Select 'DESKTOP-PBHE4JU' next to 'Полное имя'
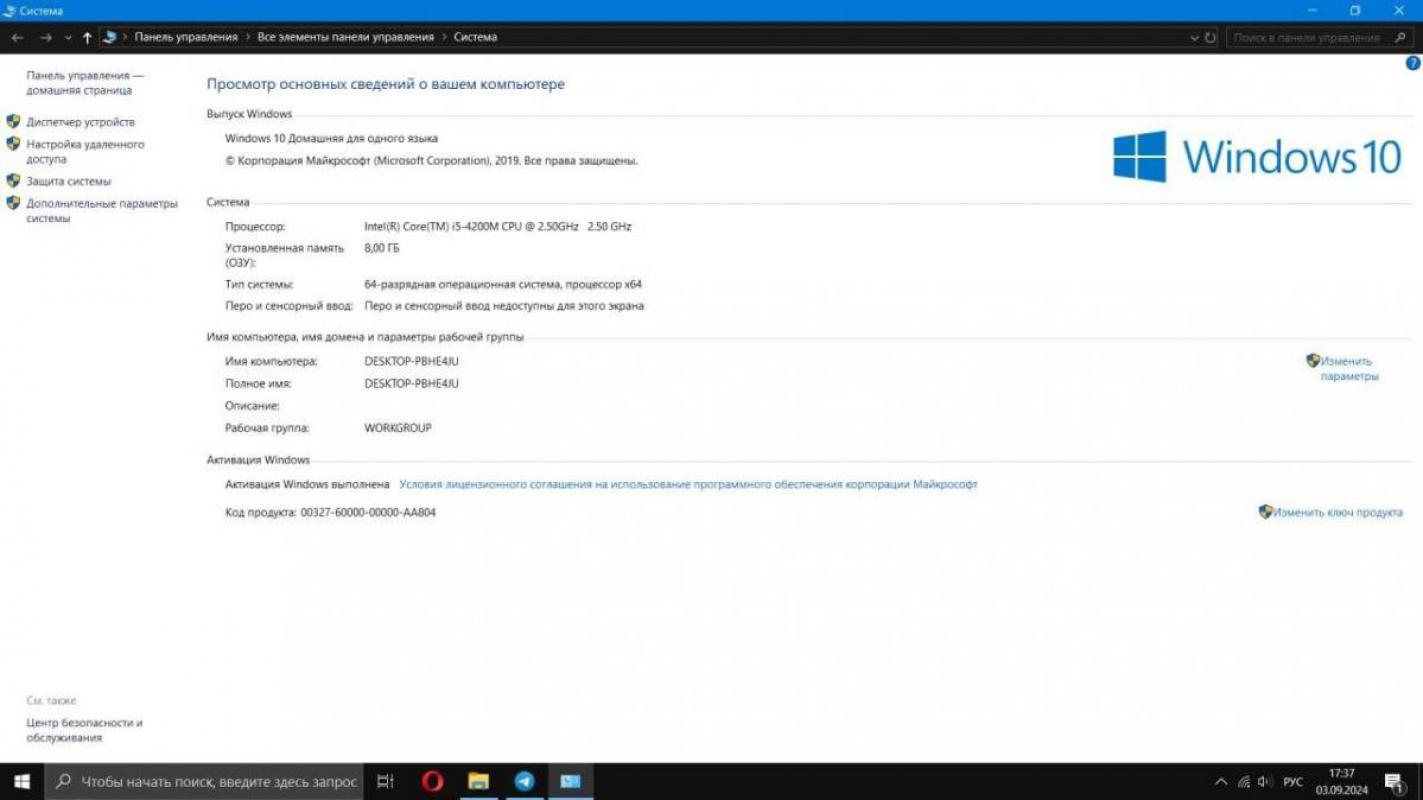The height and width of the screenshot is (800, 1423). click(411, 383)
